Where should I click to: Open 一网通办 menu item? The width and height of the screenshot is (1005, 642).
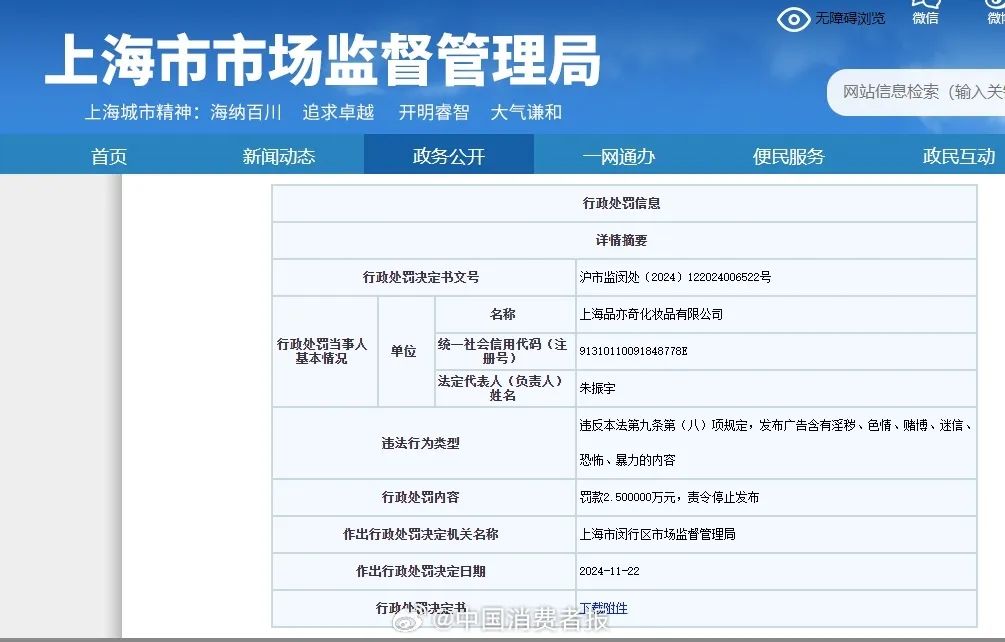[619, 156]
